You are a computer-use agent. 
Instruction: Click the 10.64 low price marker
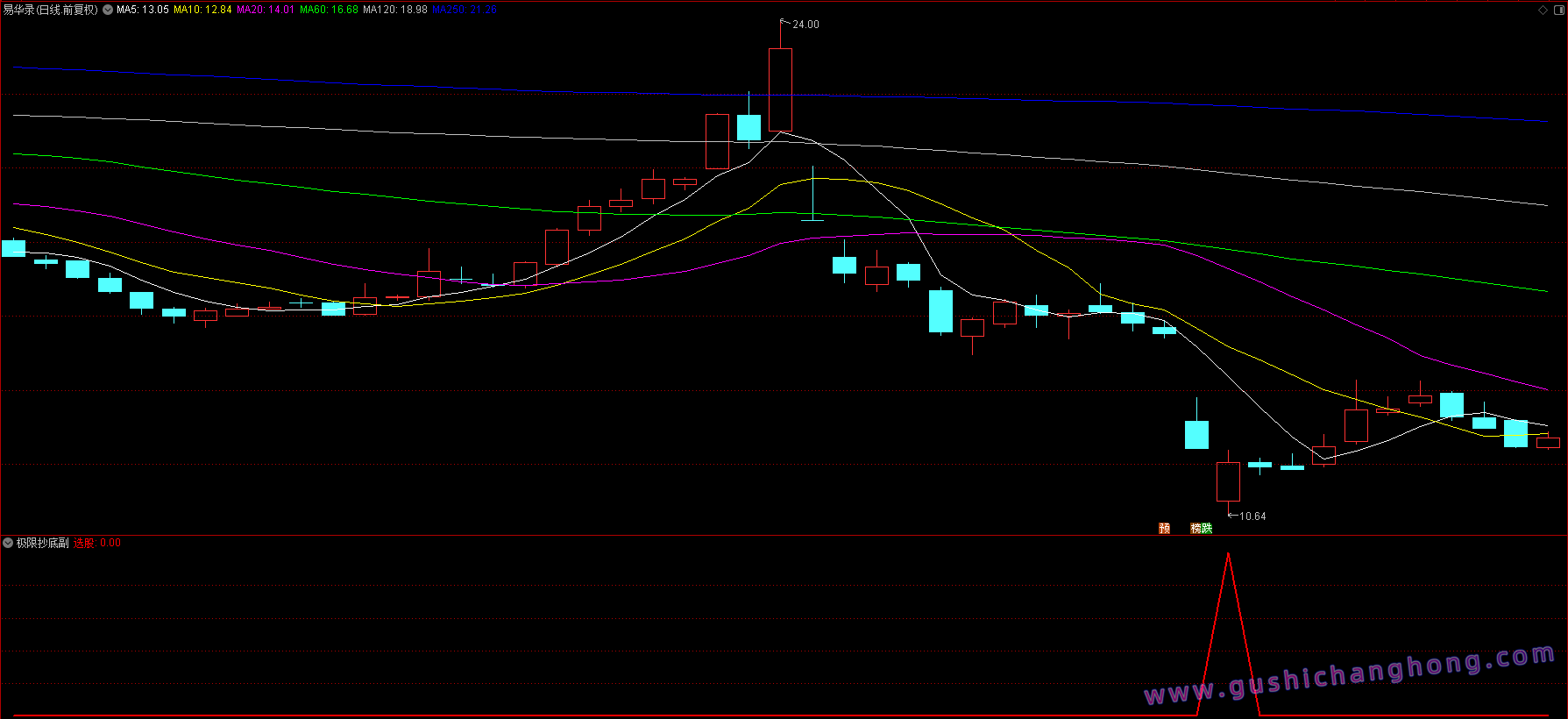(x=1252, y=516)
